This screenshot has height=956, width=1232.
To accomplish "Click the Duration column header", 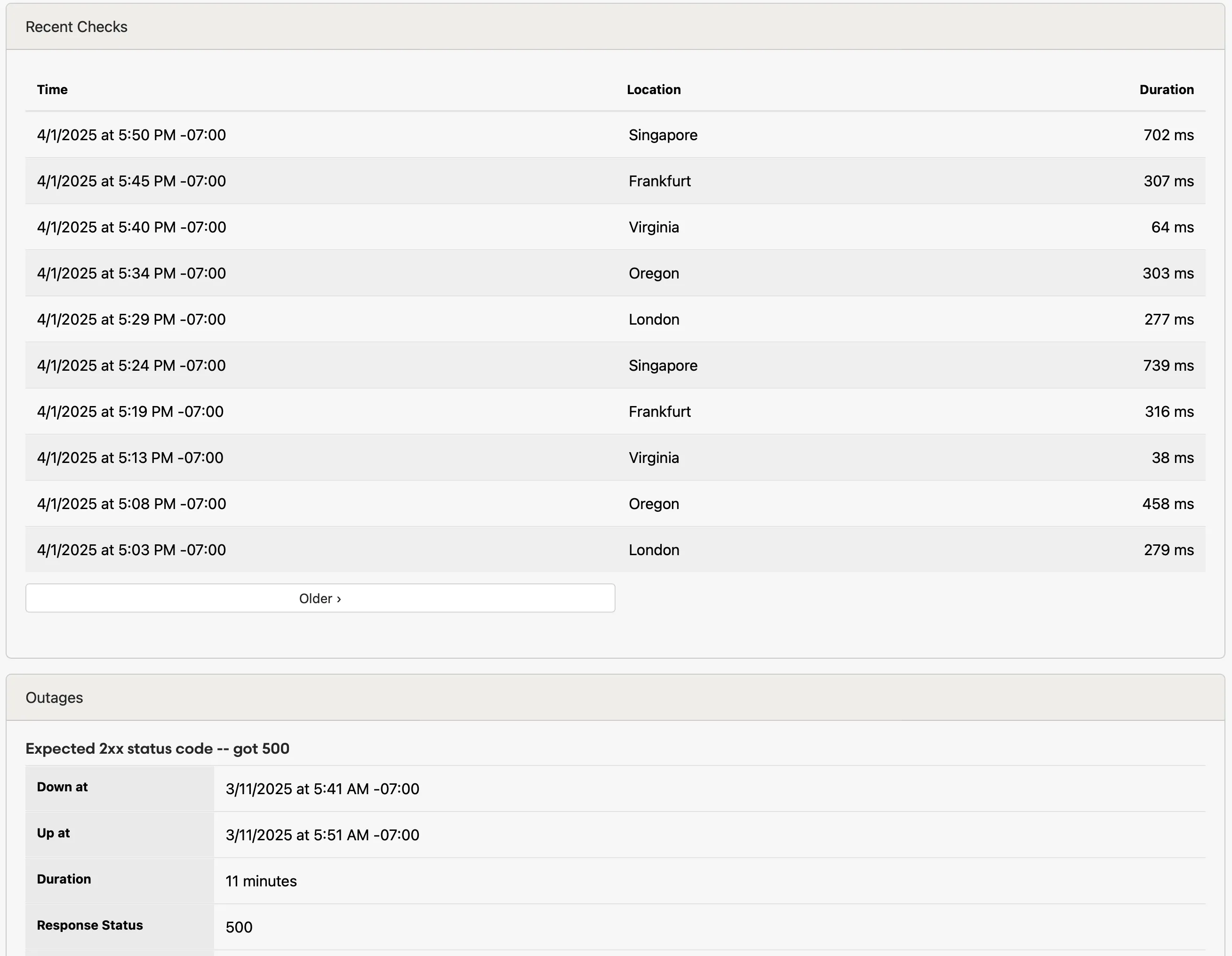I will point(1166,89).
